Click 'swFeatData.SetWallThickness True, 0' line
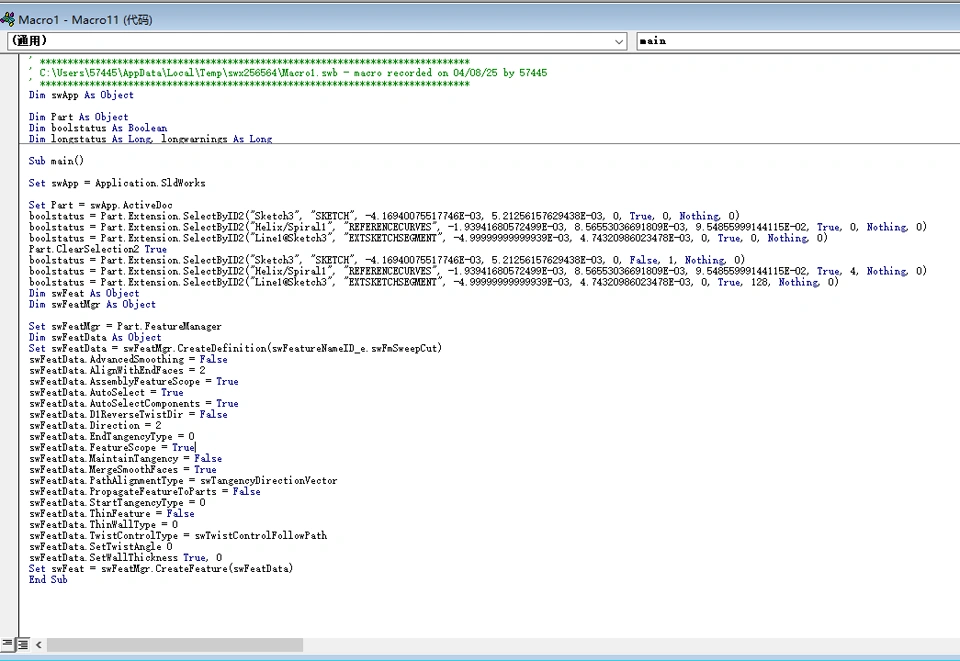This screenshot has width=960, height=661. (x=126, y=558)
